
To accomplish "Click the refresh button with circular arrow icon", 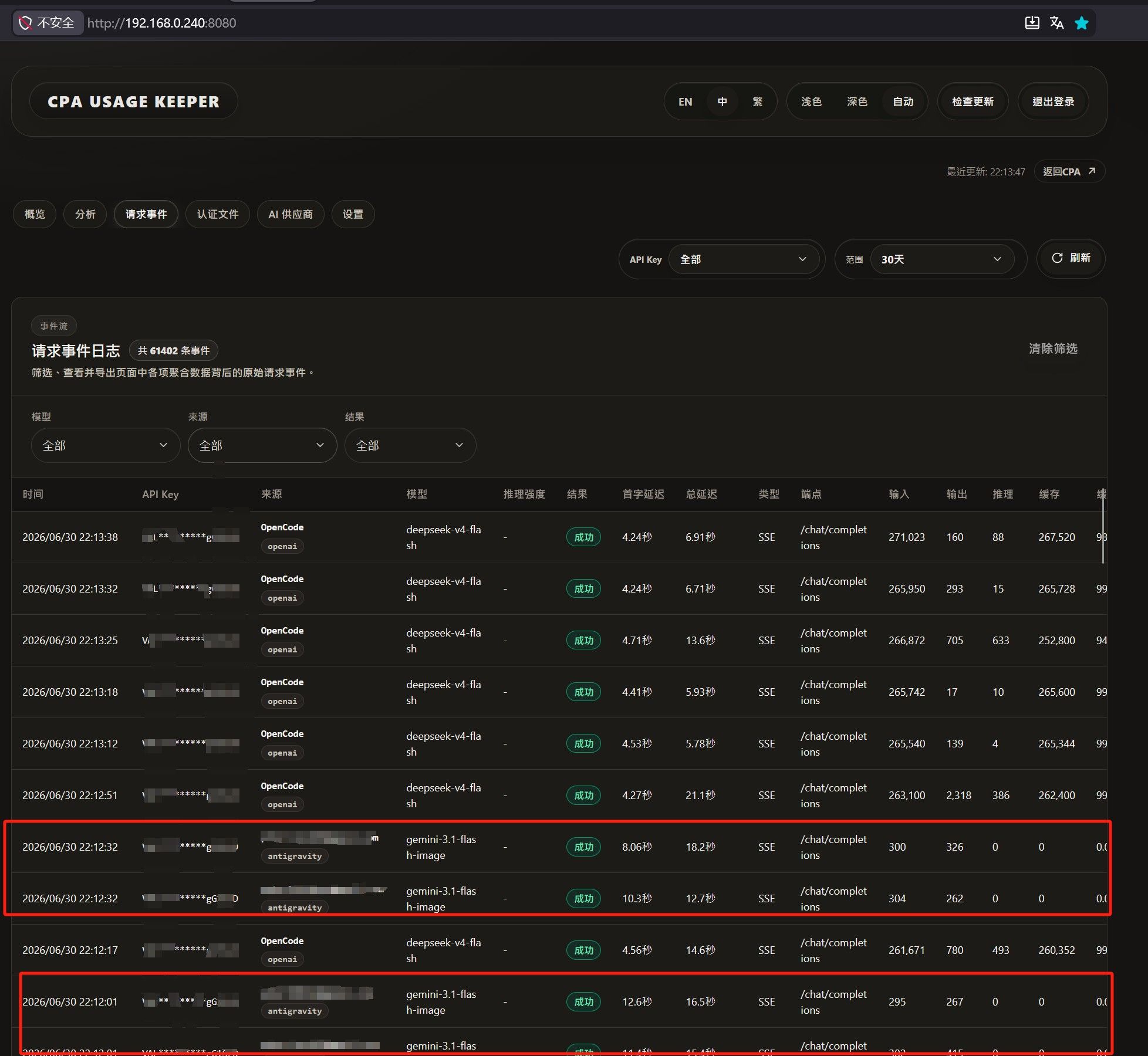I will pyautogui.click(x=1071, y=258).
